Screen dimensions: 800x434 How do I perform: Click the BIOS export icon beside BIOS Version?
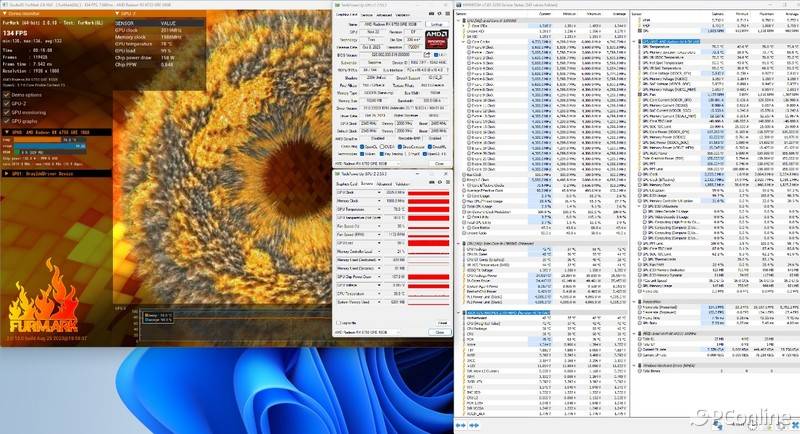(x=426, y=56)
